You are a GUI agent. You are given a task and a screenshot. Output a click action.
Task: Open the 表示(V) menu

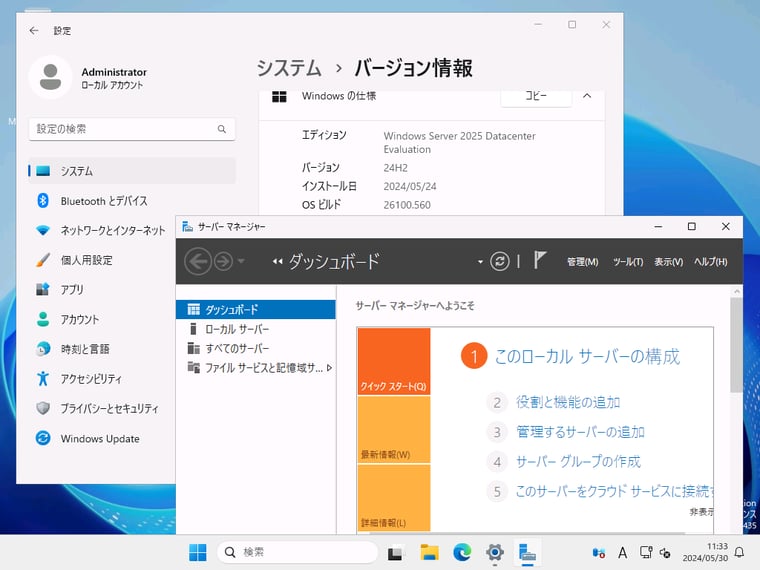669,262
